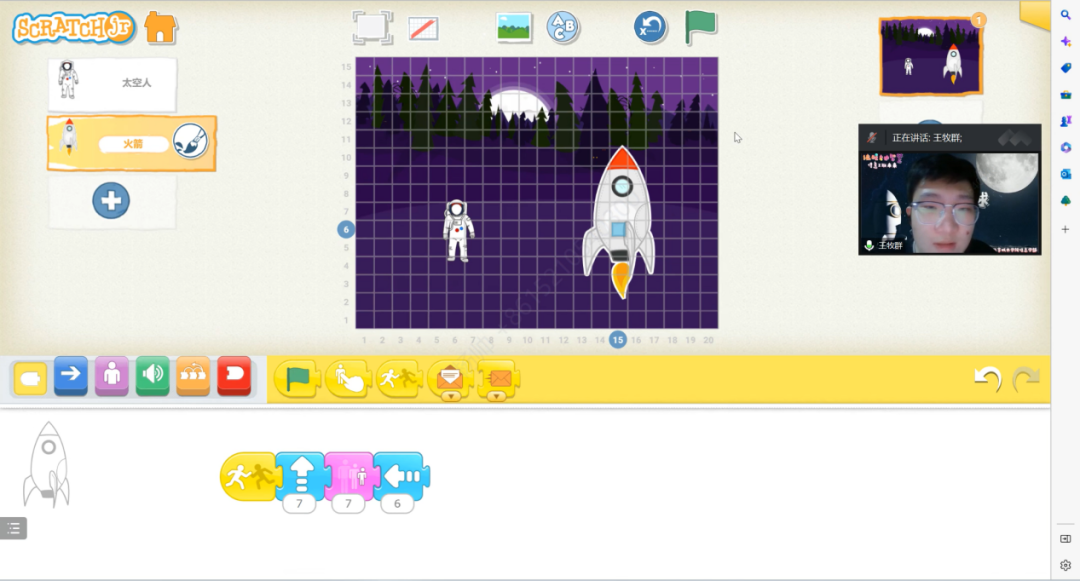
Task: Expand the color dropdown on start-on-message block
Action: tap(450, 396)
